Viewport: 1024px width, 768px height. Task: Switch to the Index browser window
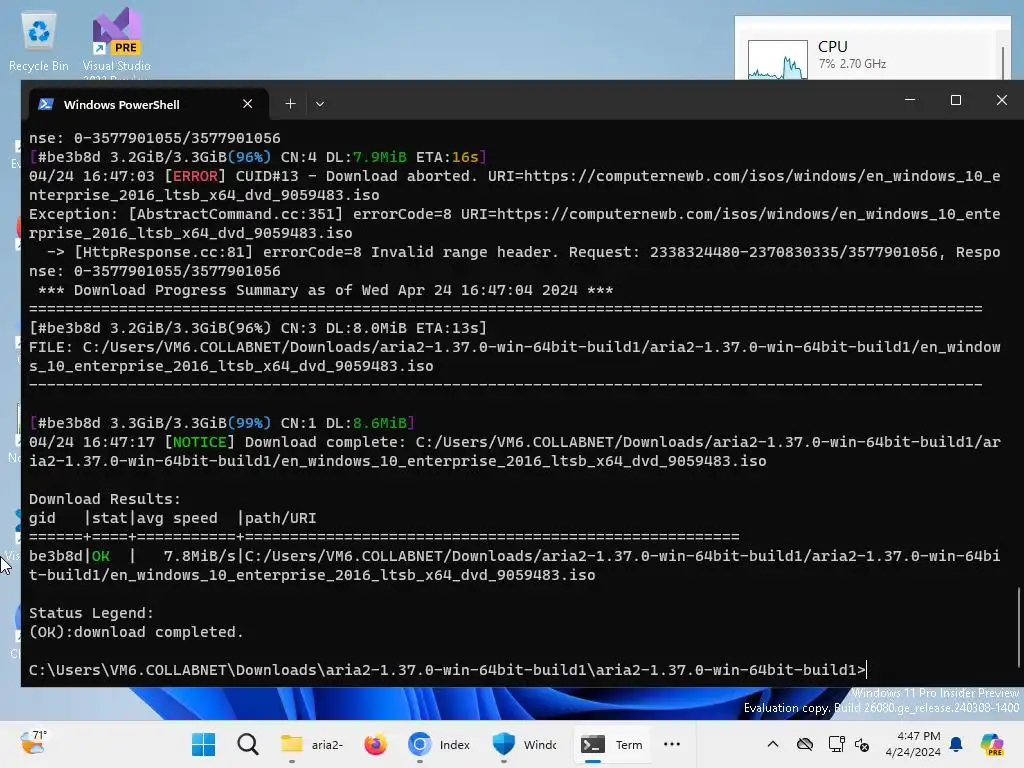[439, 744]
